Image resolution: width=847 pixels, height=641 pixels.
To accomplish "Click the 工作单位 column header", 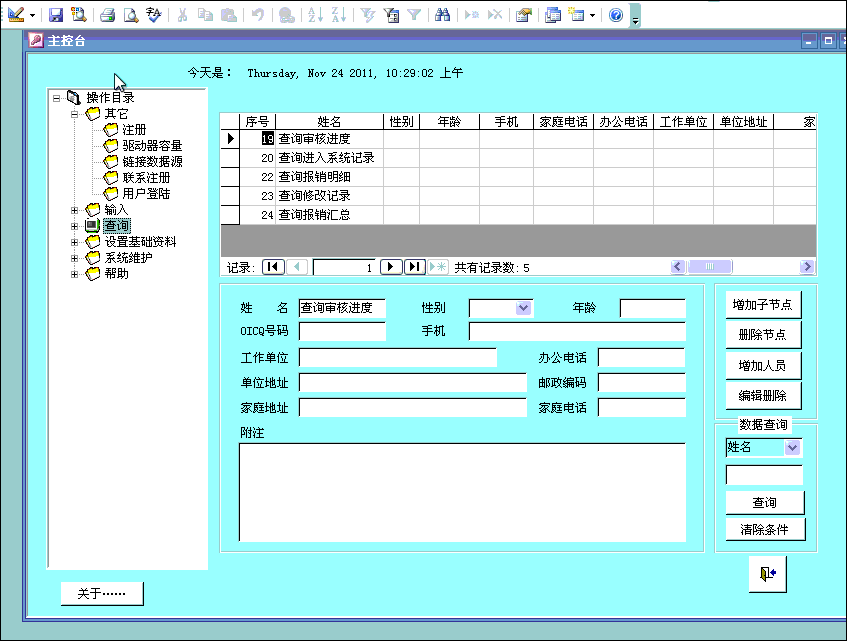I will tap(683, 122).
